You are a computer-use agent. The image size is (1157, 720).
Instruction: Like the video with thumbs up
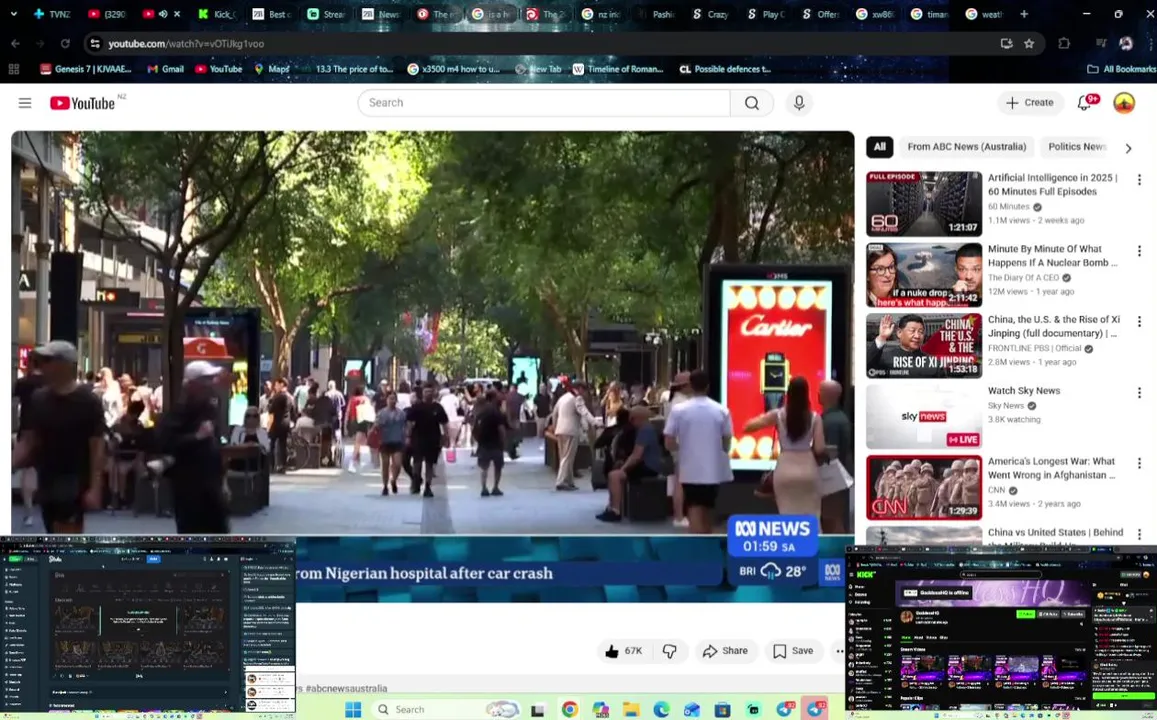coord(624,651)
